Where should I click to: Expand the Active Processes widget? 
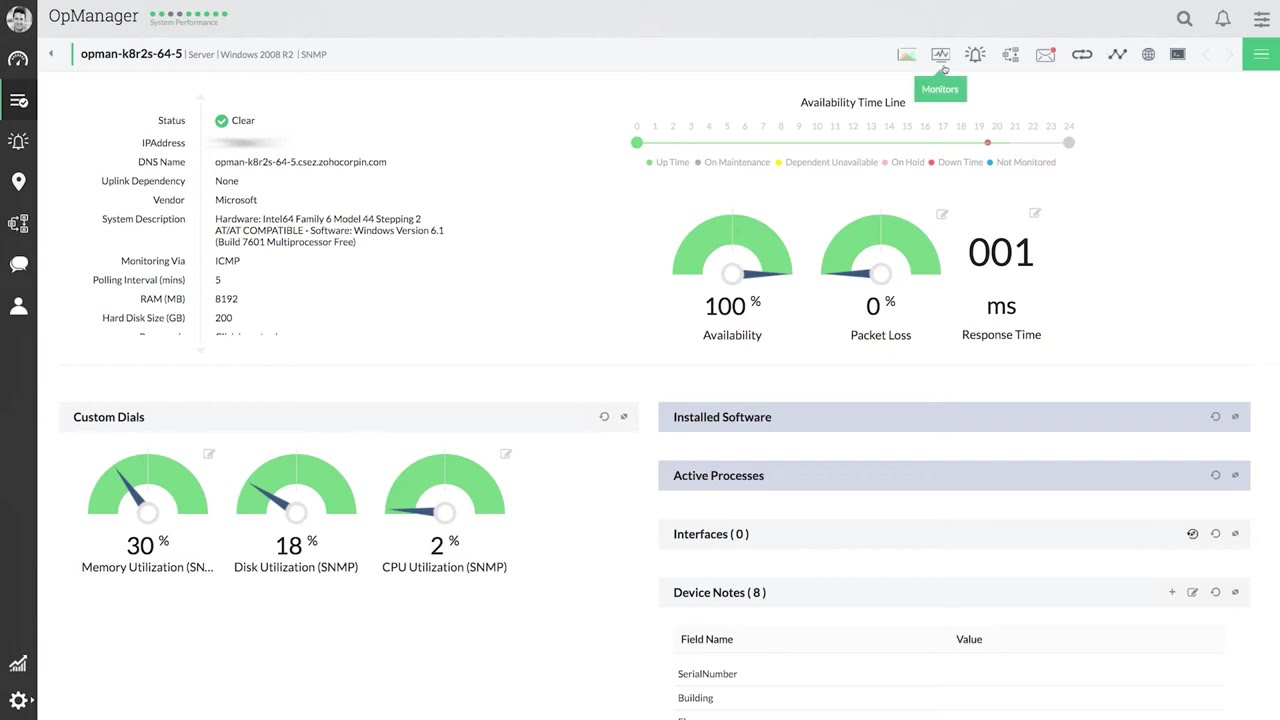point(1235,475)
